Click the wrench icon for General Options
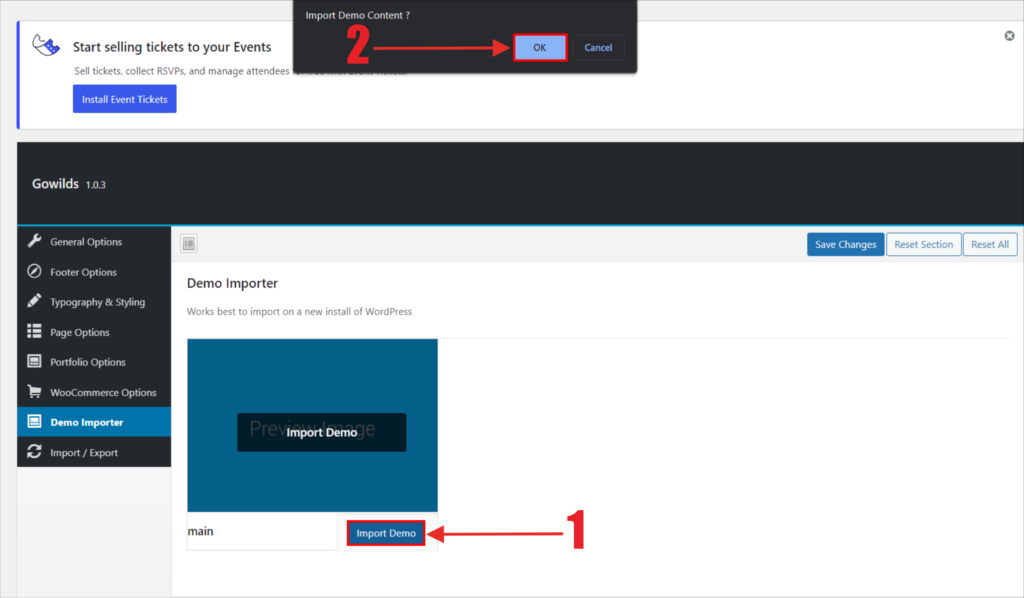The height and width of the screenshot is (598, 1024). click(34, 241)
